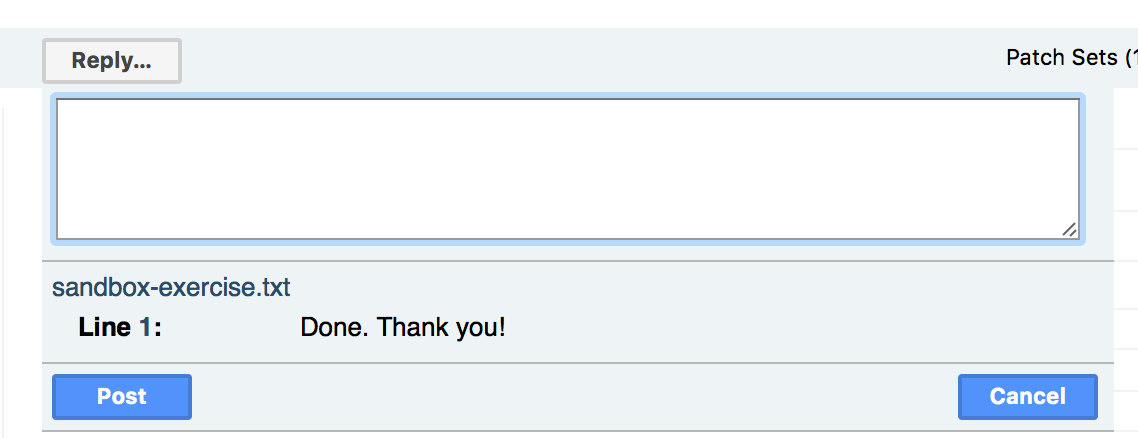Select the "Done. Thank you!" comment text
Screen dimensions: 1138x438
pyautogui.click(x=403, y=327)
